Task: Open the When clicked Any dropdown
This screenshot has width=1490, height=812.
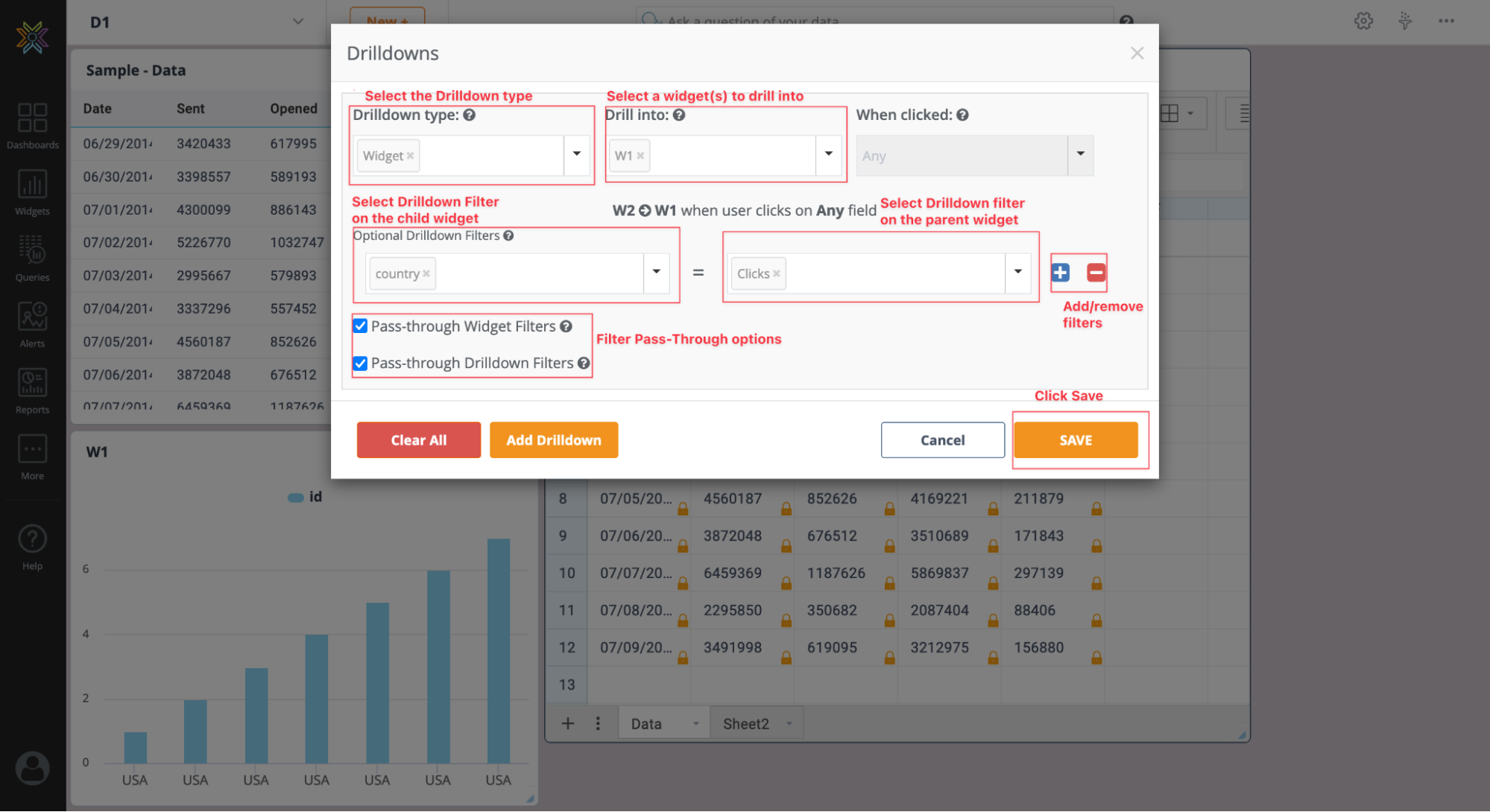Action: click(x=1080, y=155)
